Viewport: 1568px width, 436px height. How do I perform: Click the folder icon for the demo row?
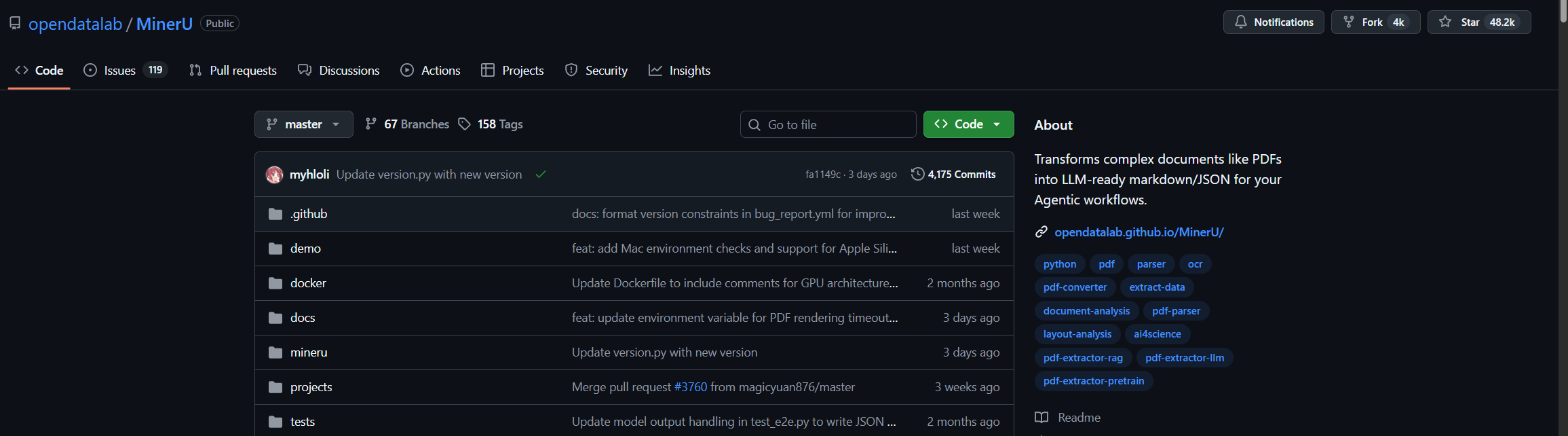[x=275, y=249]
